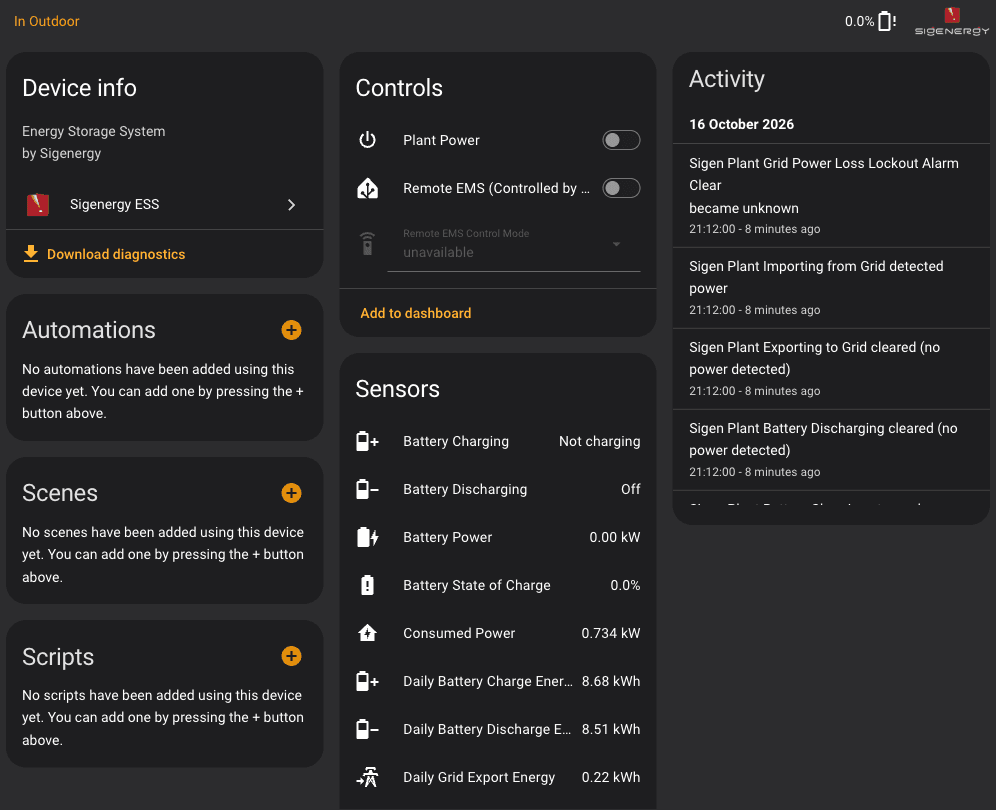The image size is (996, 810).
Task: Toggle the Plant Power switch
Action: point(621,140)
